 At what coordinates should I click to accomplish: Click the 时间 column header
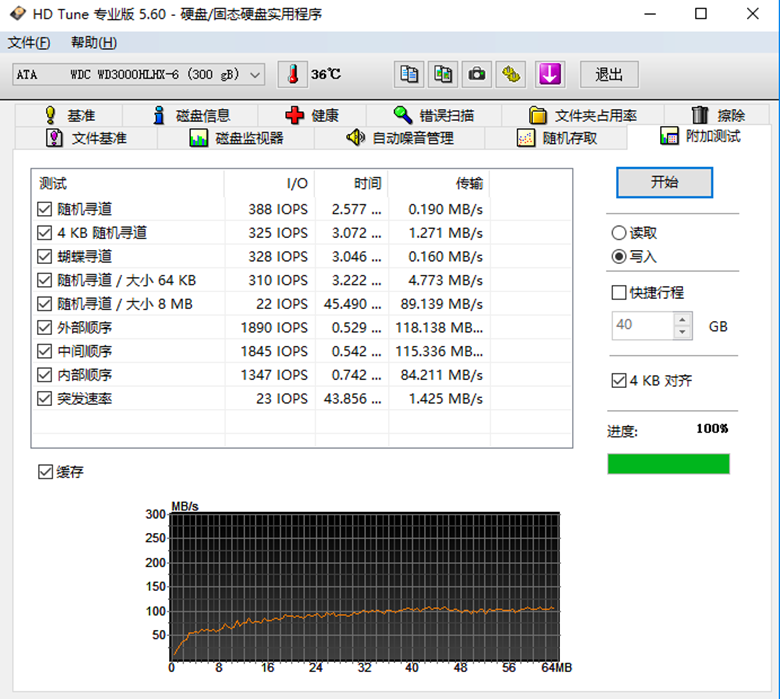point(352,184)
